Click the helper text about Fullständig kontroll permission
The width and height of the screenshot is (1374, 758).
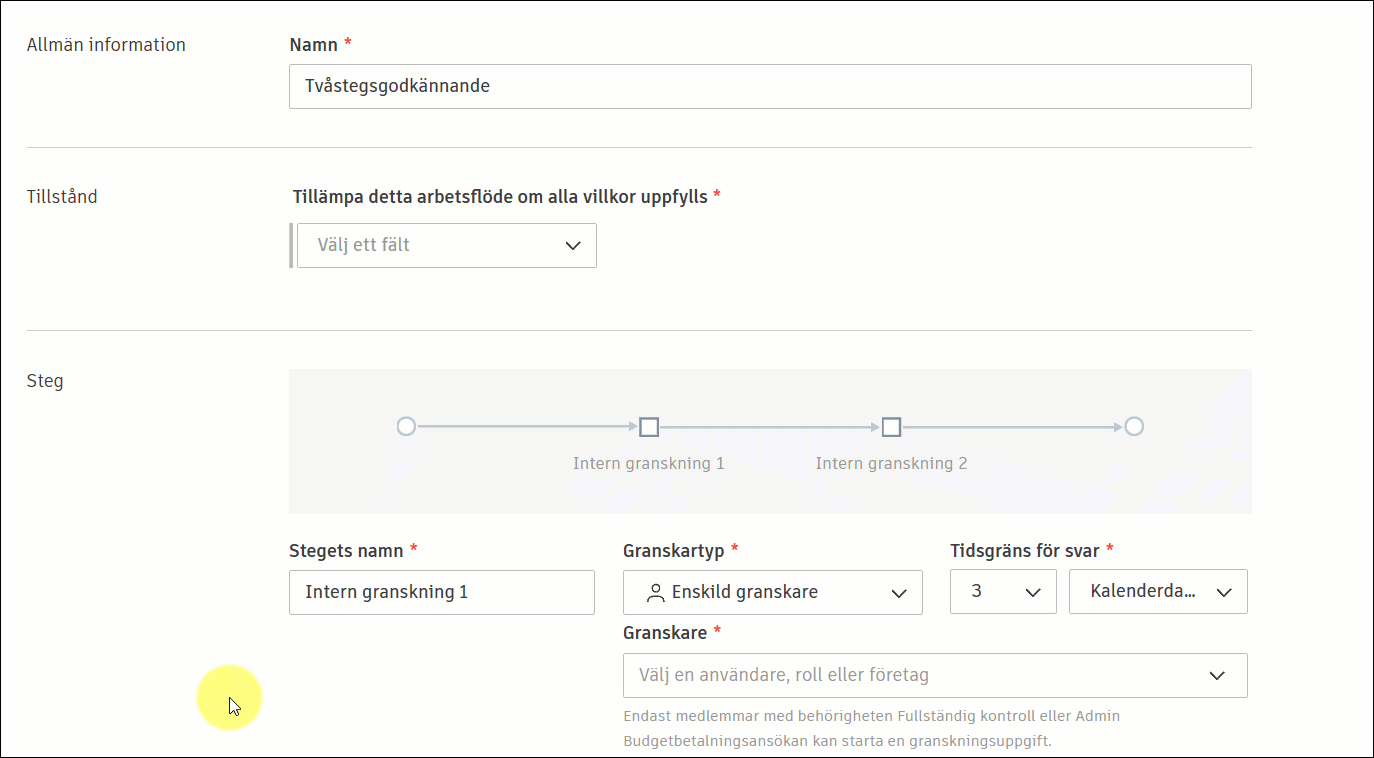tap(871, 727)
